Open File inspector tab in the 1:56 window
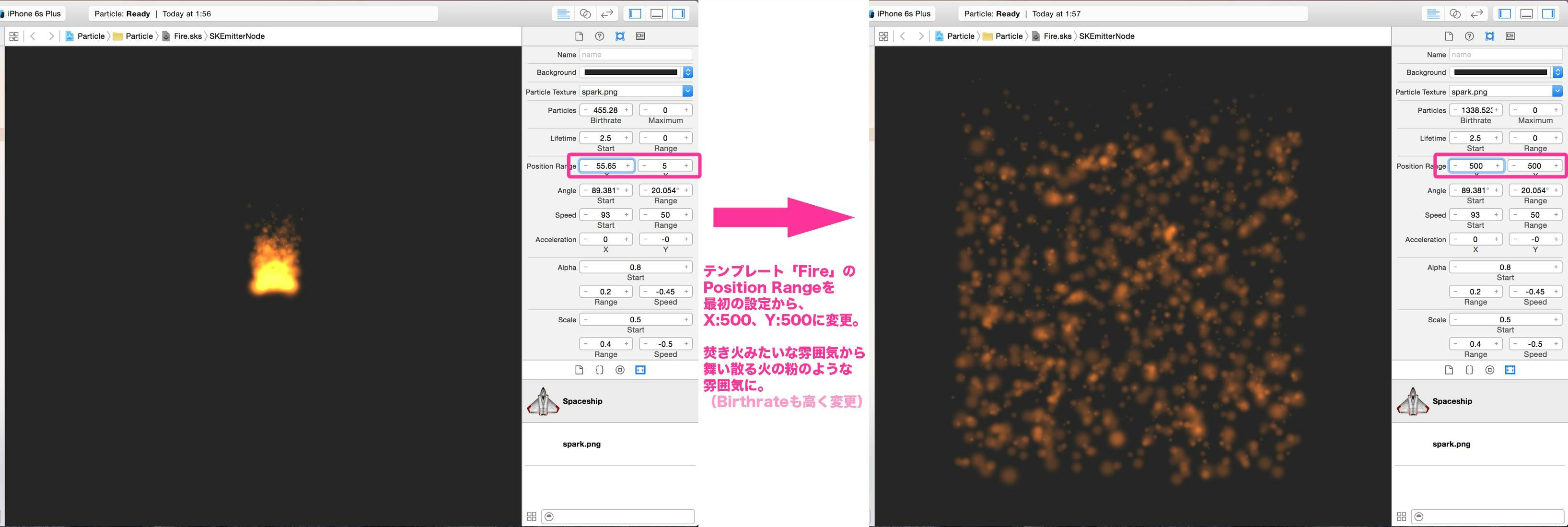The image size is (1568, 527). click(579, 36)
